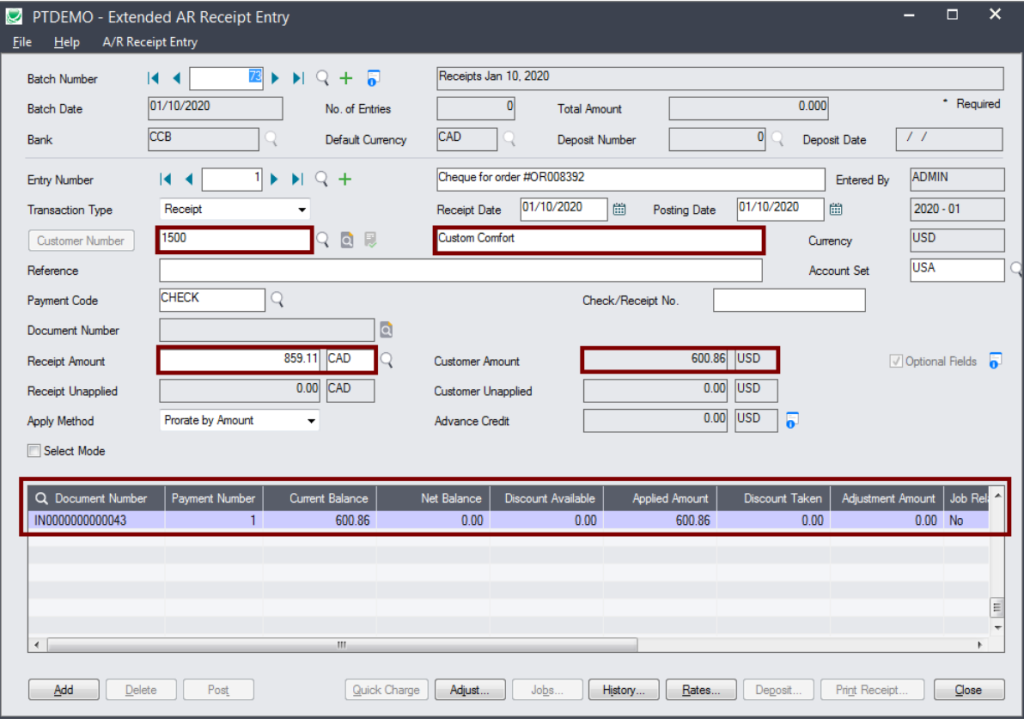1024x719 pixels.
Task: Jump to last batch number
Action: click(298, 78)
